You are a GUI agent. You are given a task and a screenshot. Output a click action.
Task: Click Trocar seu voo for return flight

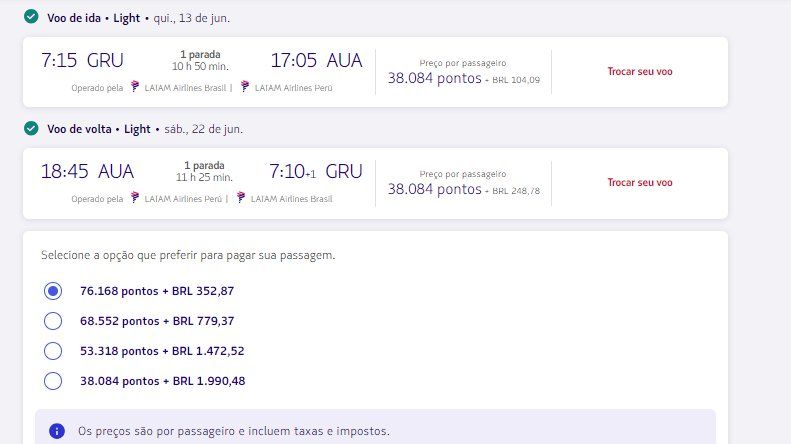tap(640, 182)
